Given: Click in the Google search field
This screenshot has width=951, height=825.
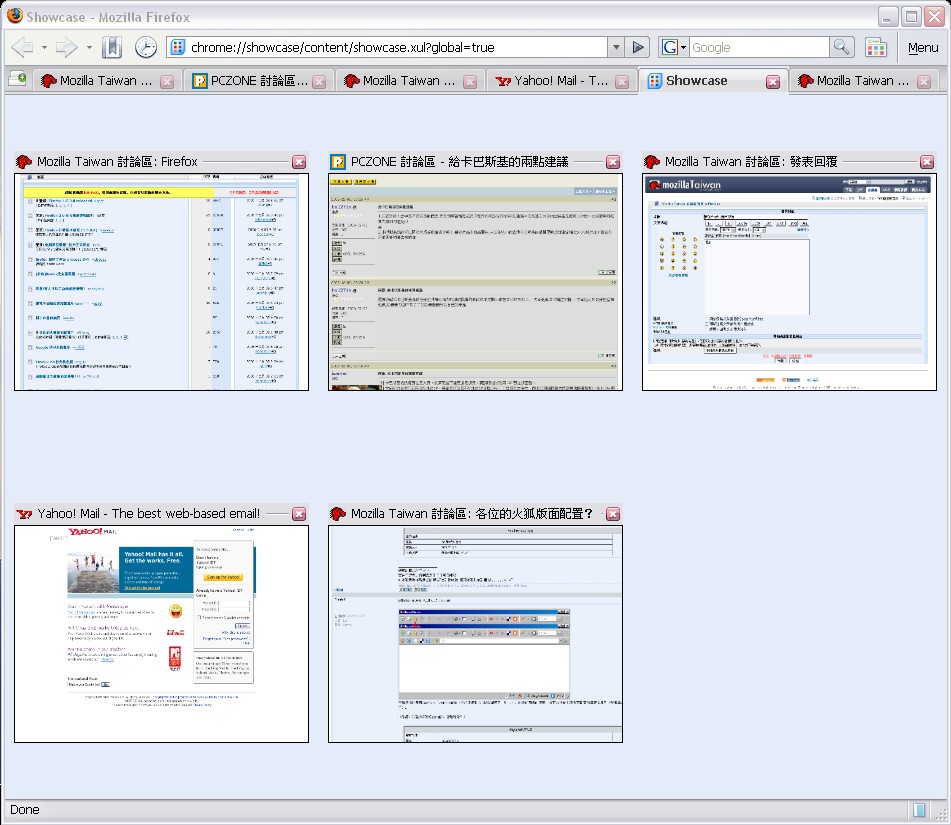Looking at the screenshot, I should (758, 47).
